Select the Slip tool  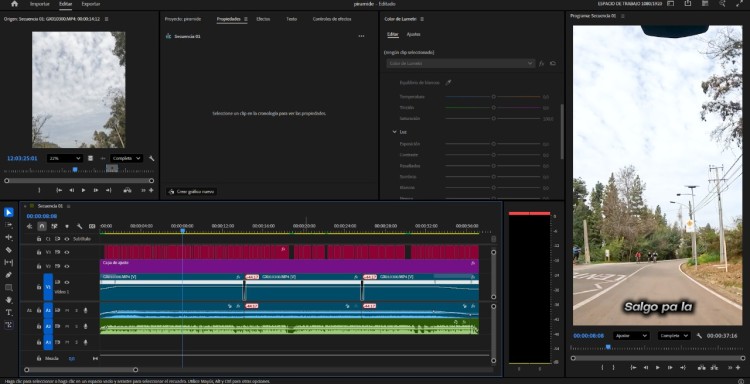coord(9,262)
